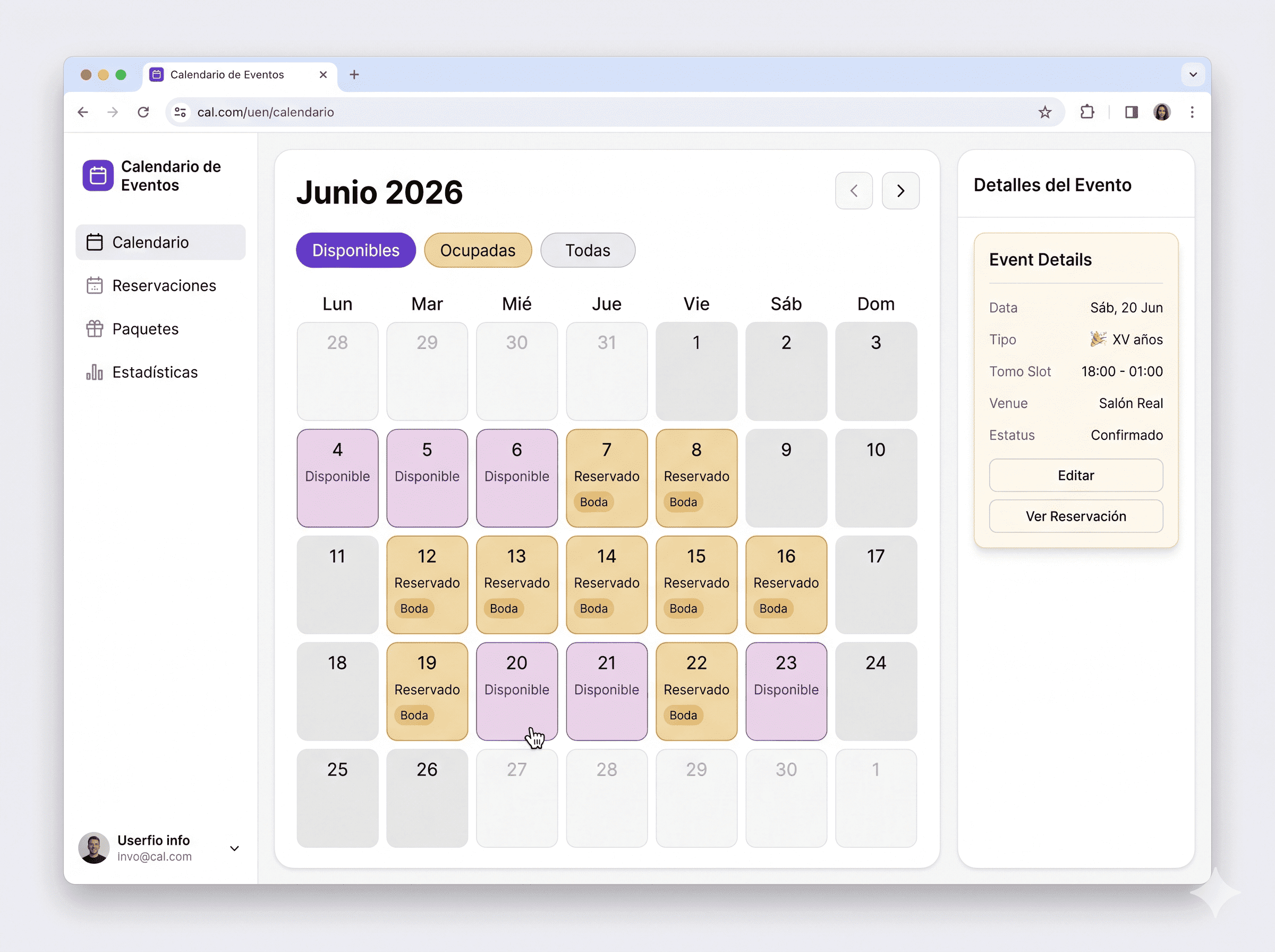Image resolution: width=1275 pixels, height=952 pixels.
Task: Open reserved day 13
Action: click(x=517, y=584)
